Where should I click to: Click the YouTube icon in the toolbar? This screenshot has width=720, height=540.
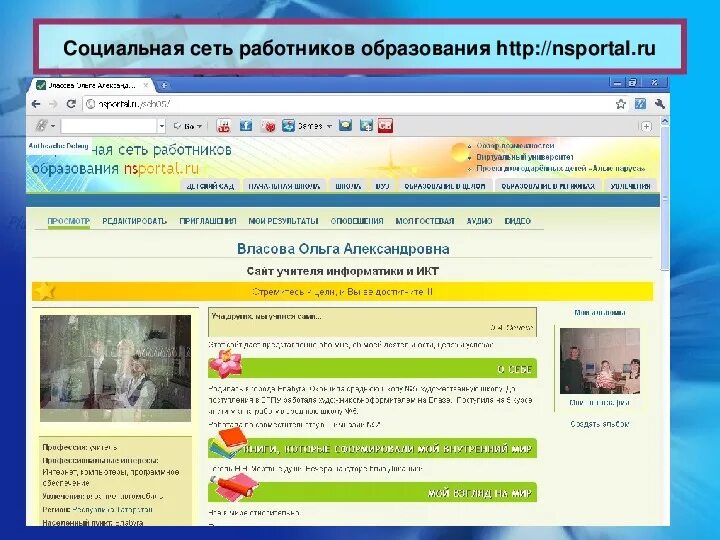click(224, 125)
